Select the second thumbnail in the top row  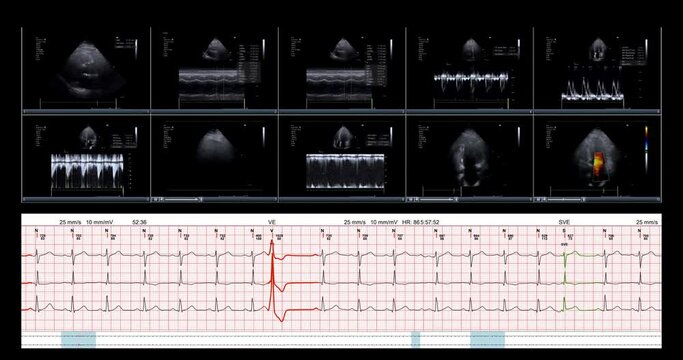[x=214, y=71]
